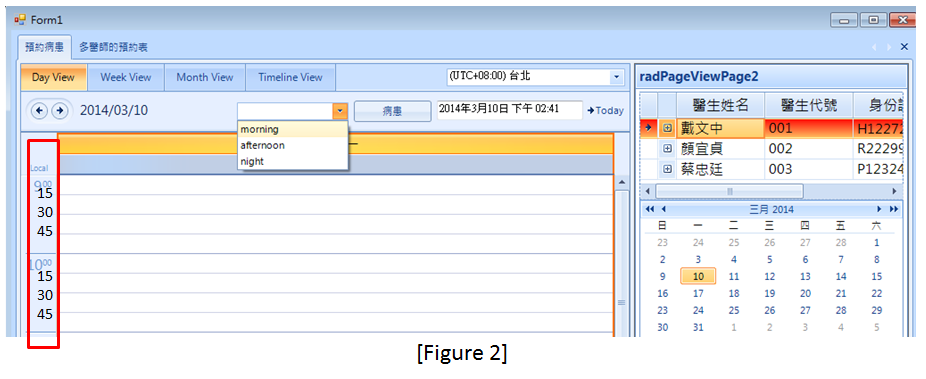The height and width of the screenshot is (379, 926).
Task: Select March 31 in the calendar
Action: [x=698, y=327]
